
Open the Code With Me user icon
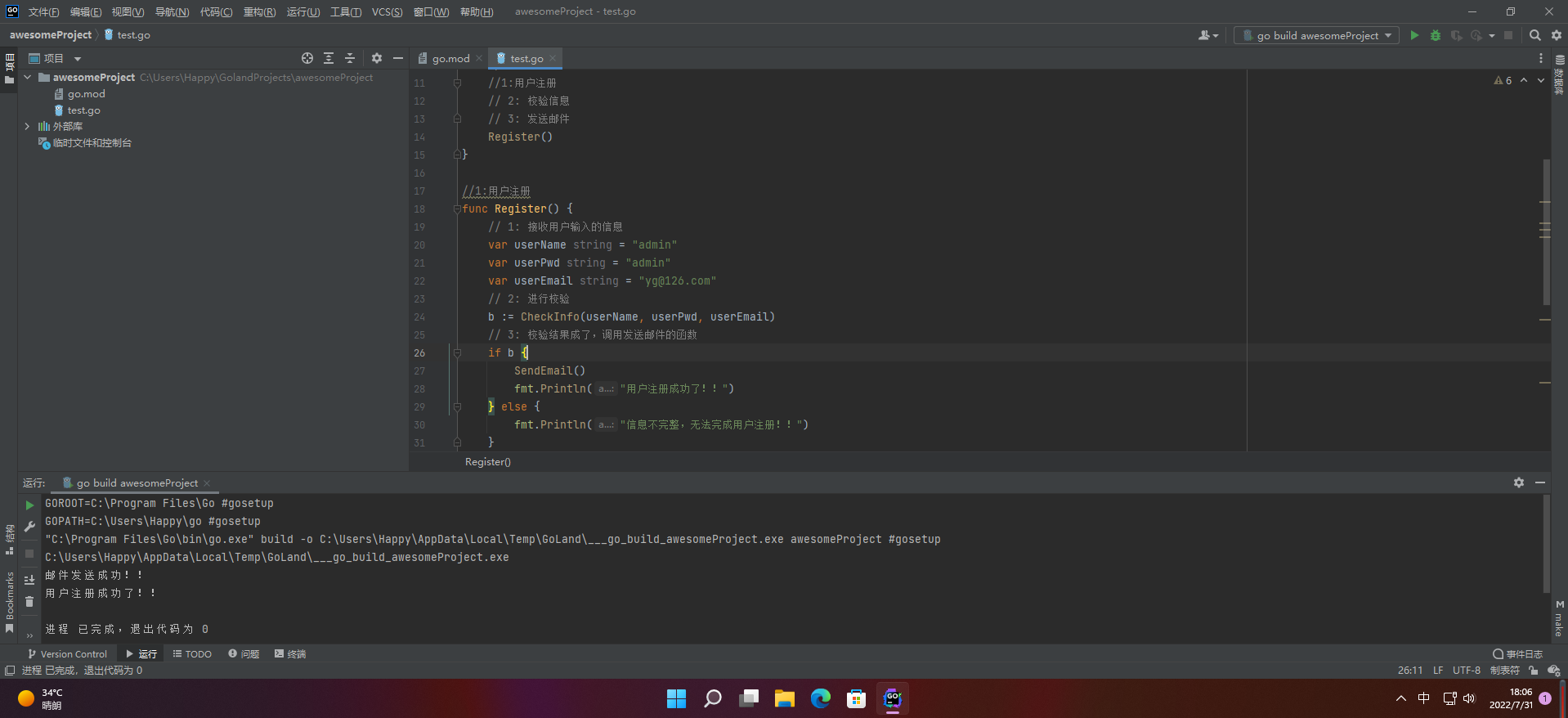tap(1207, 35)
